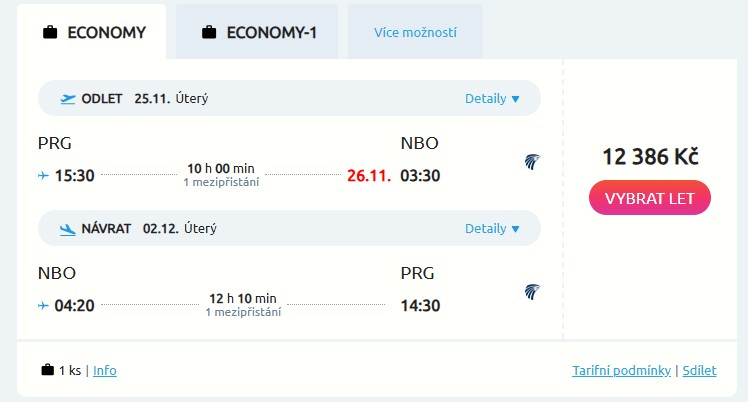Click the airline logo for return flight
Image resolution: width=748 pixels, height=402 pixels.
533,292
